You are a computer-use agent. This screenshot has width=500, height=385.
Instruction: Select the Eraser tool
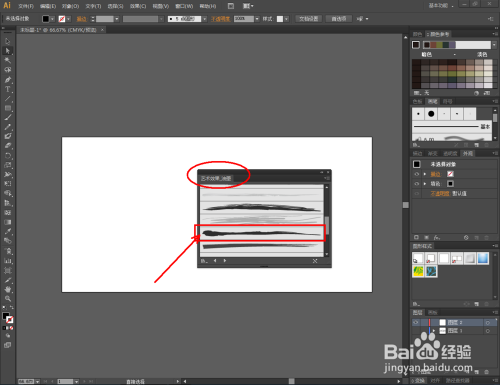point(7,146)
